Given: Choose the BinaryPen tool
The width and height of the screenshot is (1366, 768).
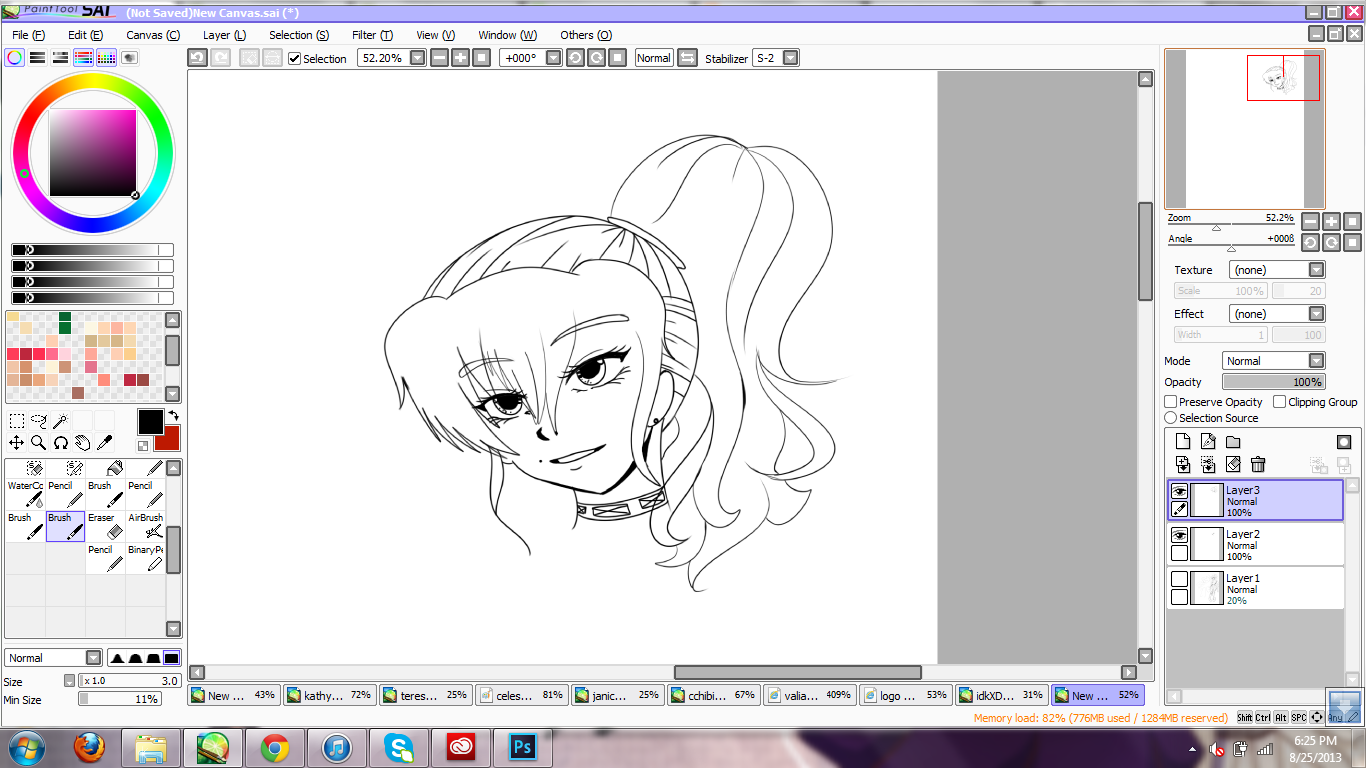Looking at the screenshot, I should 145,558.
